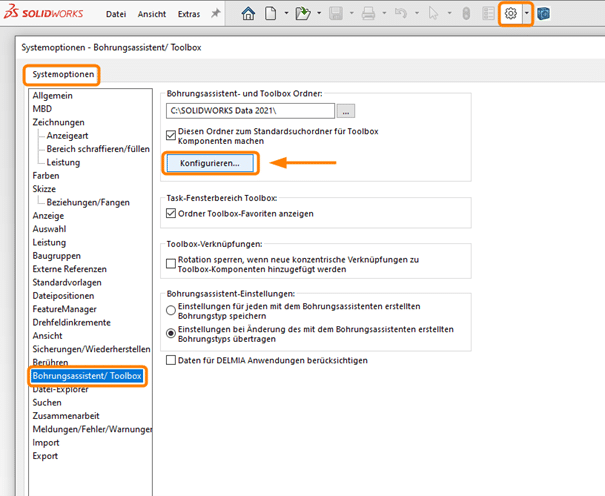
Task: Enable 'Daten für DELMIA Anwendungen berücksichtigen' checkbox
Action: 171,360
